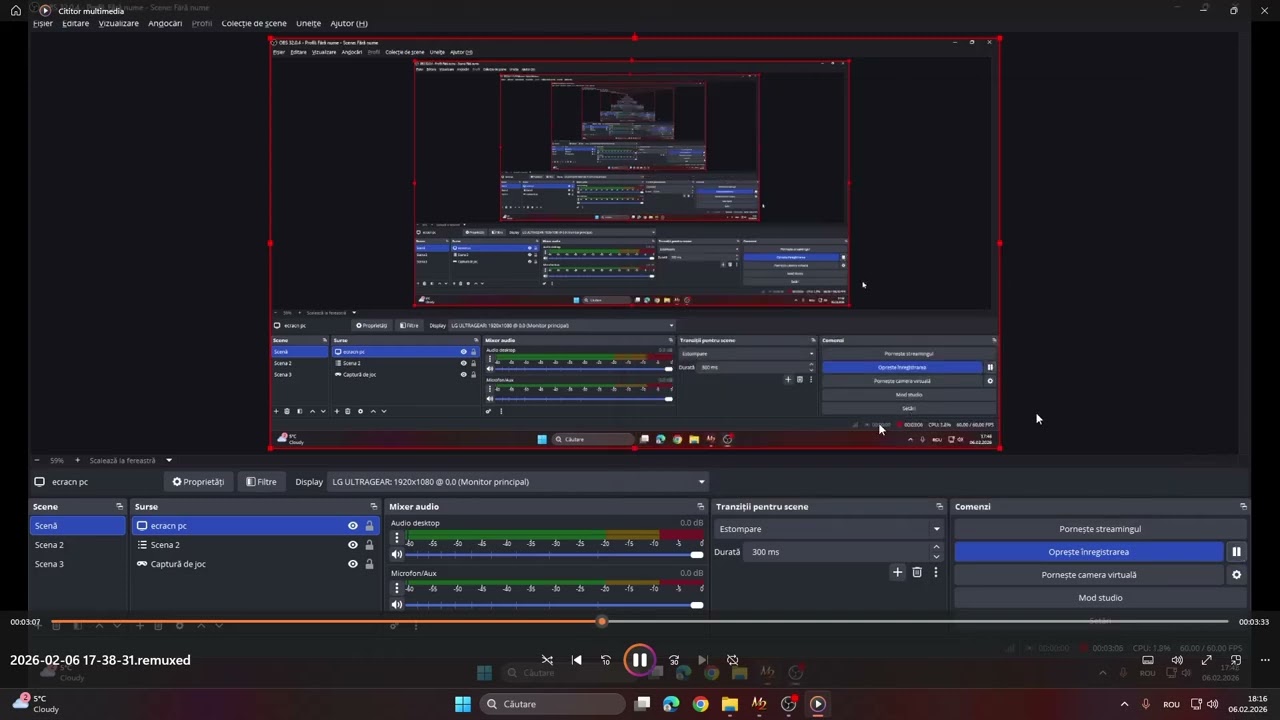Open more options menu in player
Image resolution: width=1280 pixels, height=720 pixels.
1265,660
